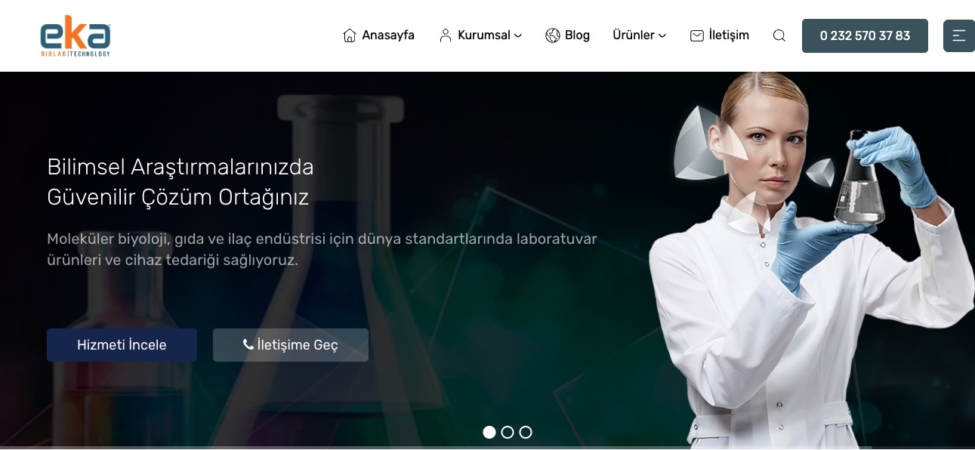The image size is (975, 450).
Task: Switch to the third slide dot
Action: (525, 432)
